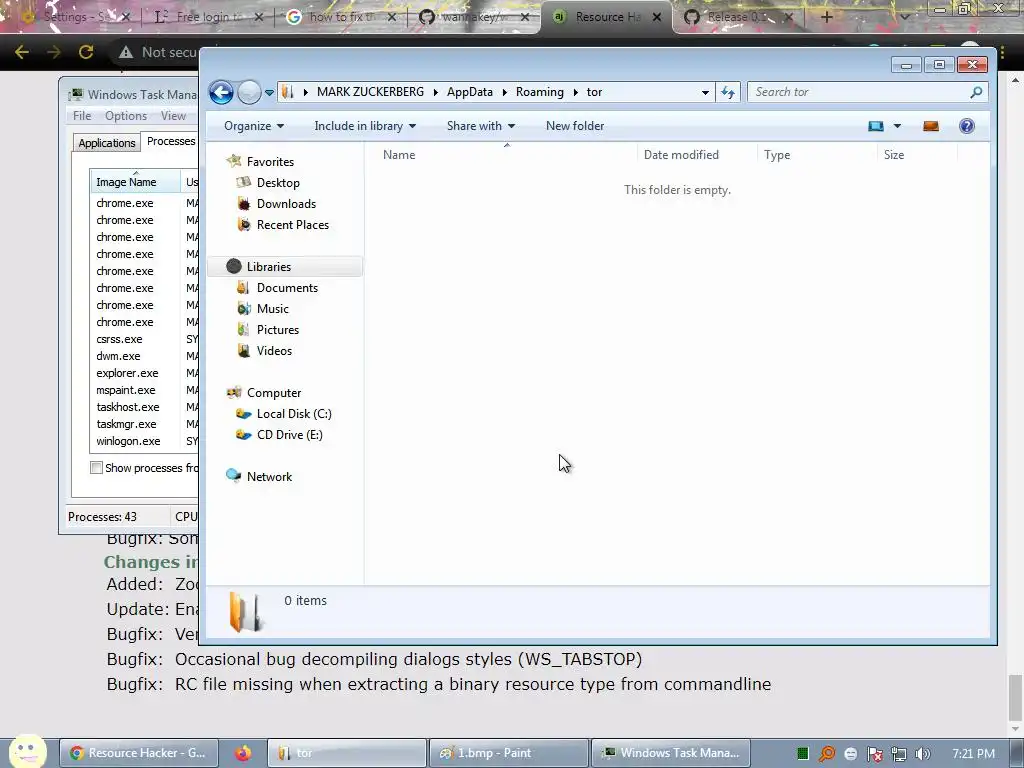Viewport: 1024px width, 768px height.
Task: Click the refresh button beside address bar
Action: pyautogui.click(x=728, y=92)
